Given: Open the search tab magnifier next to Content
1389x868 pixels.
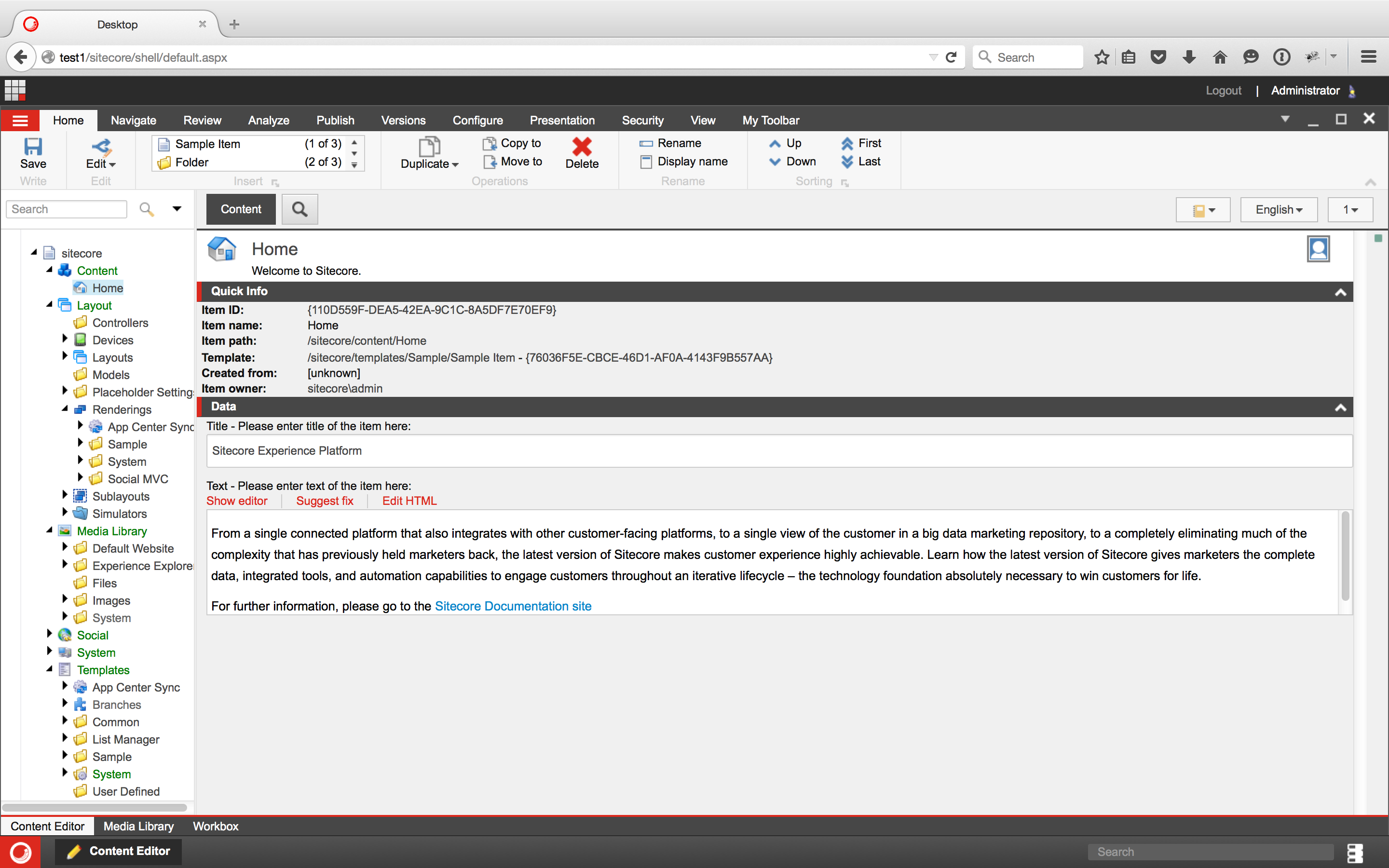Looking at the screenshot, I should [x=300, y=209].
